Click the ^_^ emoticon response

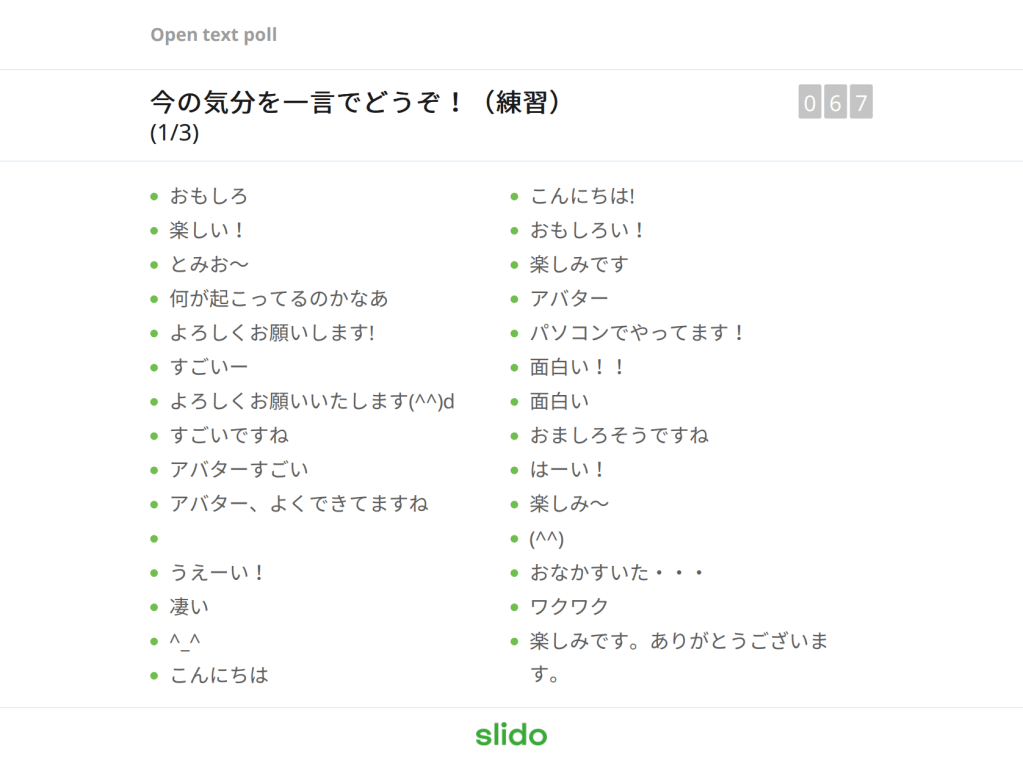tap(188, 641)
